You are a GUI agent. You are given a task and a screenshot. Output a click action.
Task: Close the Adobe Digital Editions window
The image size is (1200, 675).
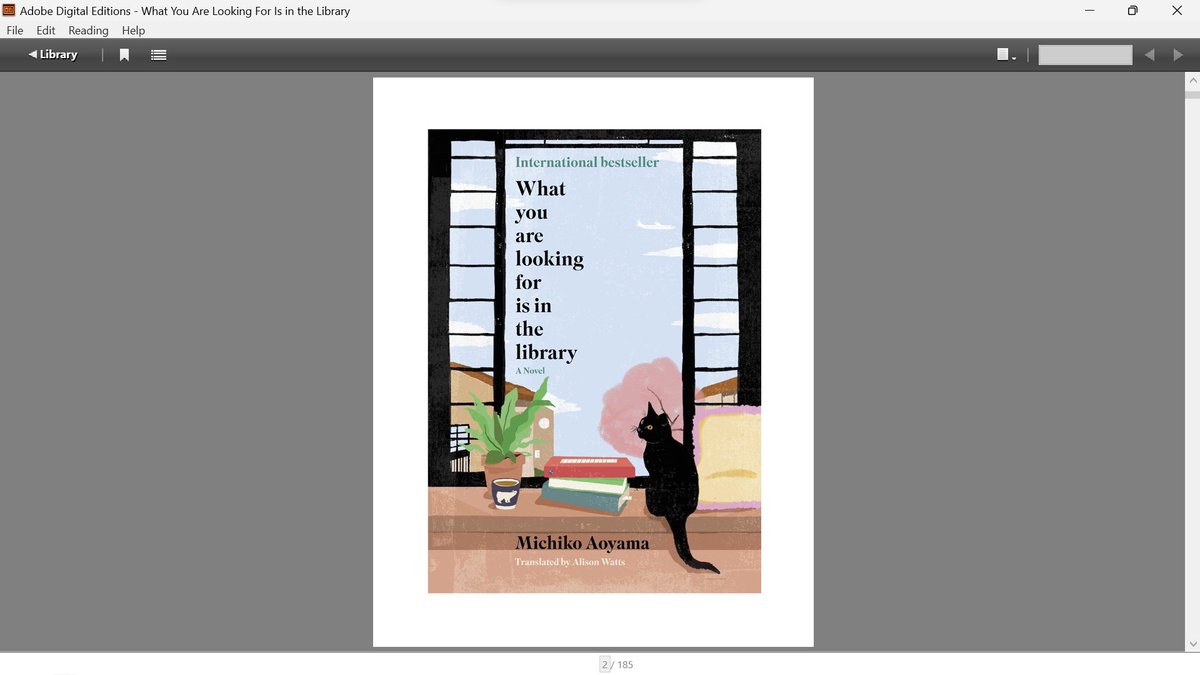tap(1177, 11)
